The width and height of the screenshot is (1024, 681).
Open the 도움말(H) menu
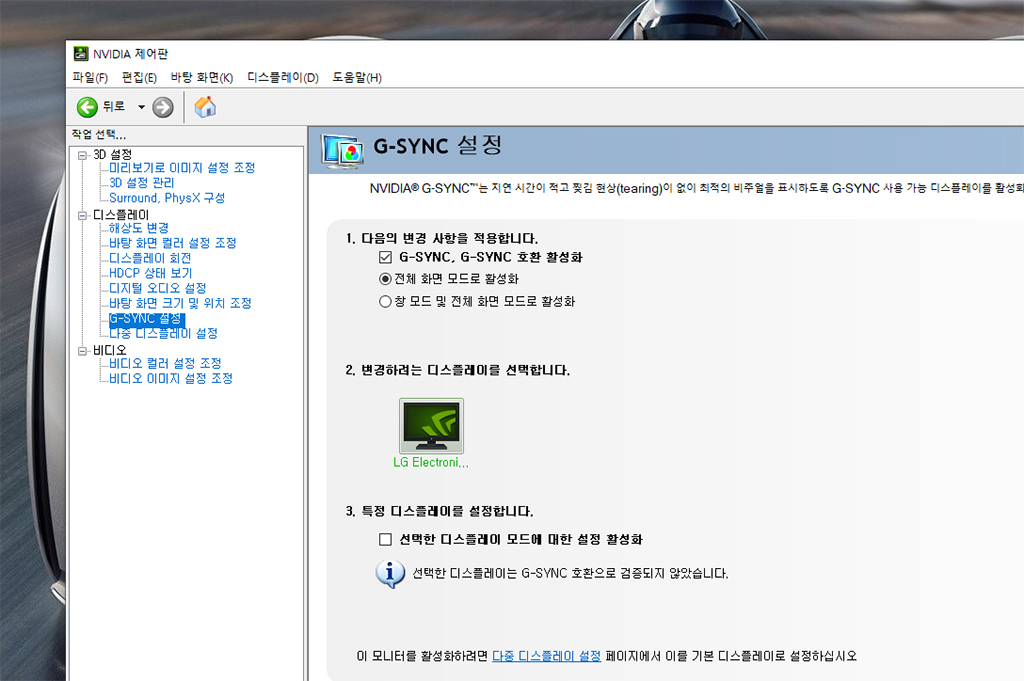[x=357, y=78]
